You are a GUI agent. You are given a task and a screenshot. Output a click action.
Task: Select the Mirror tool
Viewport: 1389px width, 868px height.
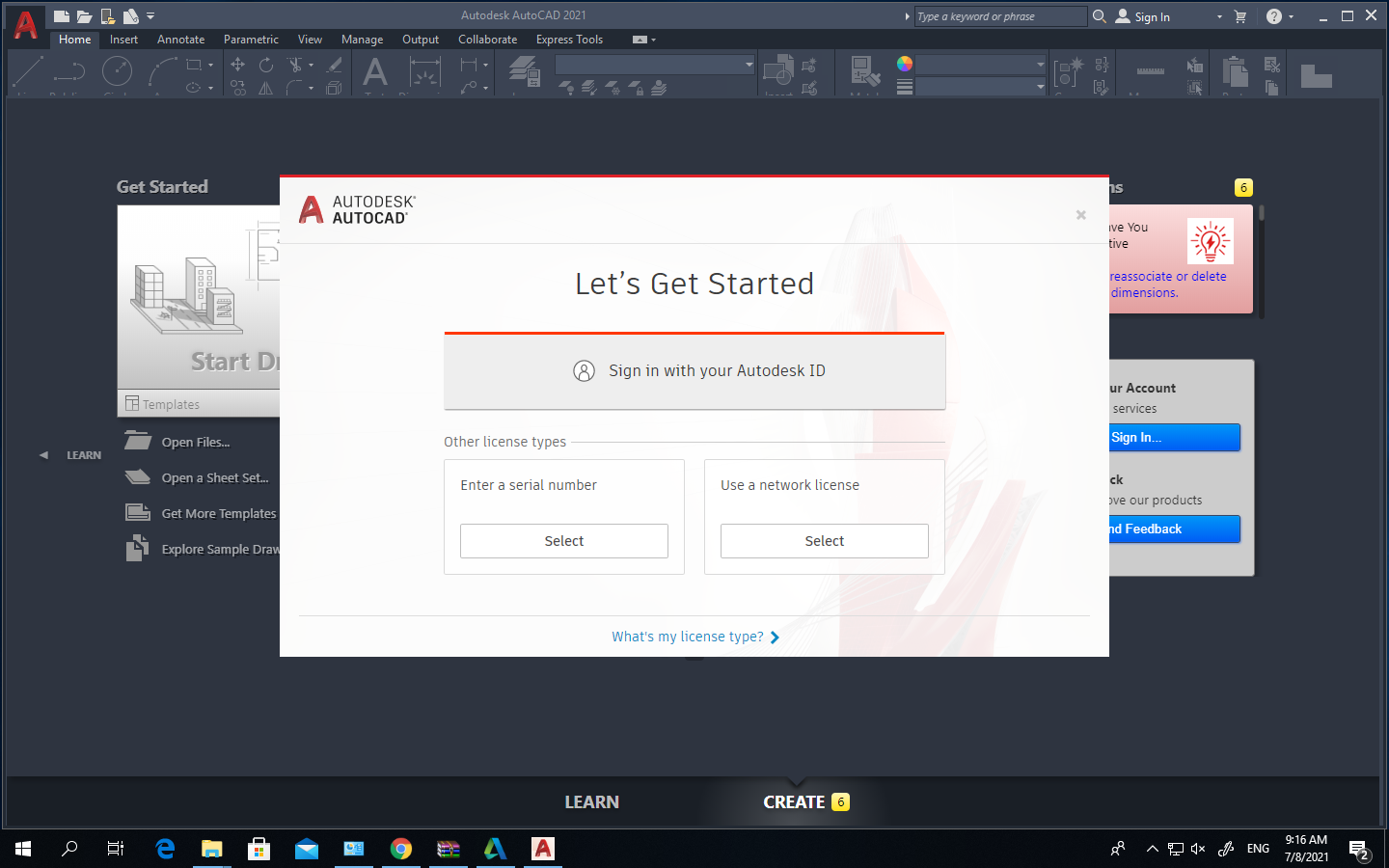point(266,88)
